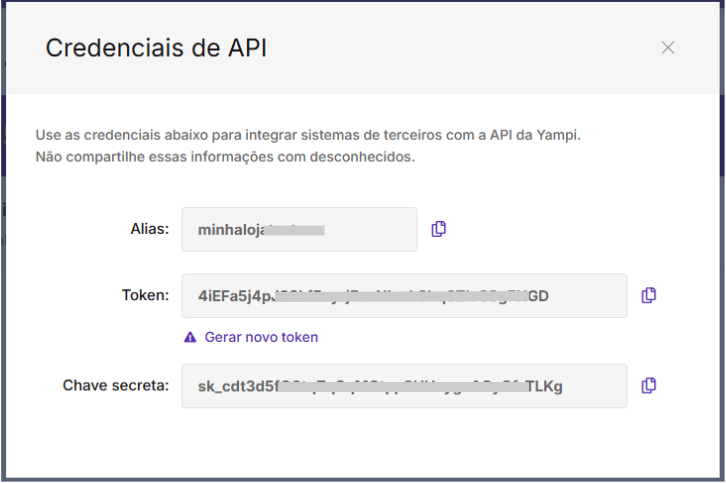Select the Token value field

tap(404, 295)
